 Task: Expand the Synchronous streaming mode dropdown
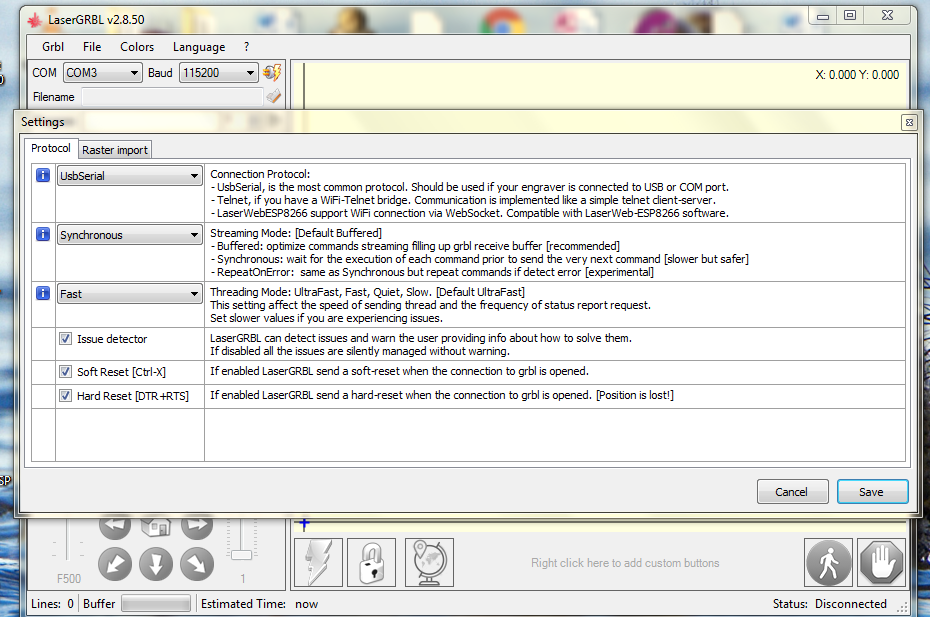tap(130, 235)
